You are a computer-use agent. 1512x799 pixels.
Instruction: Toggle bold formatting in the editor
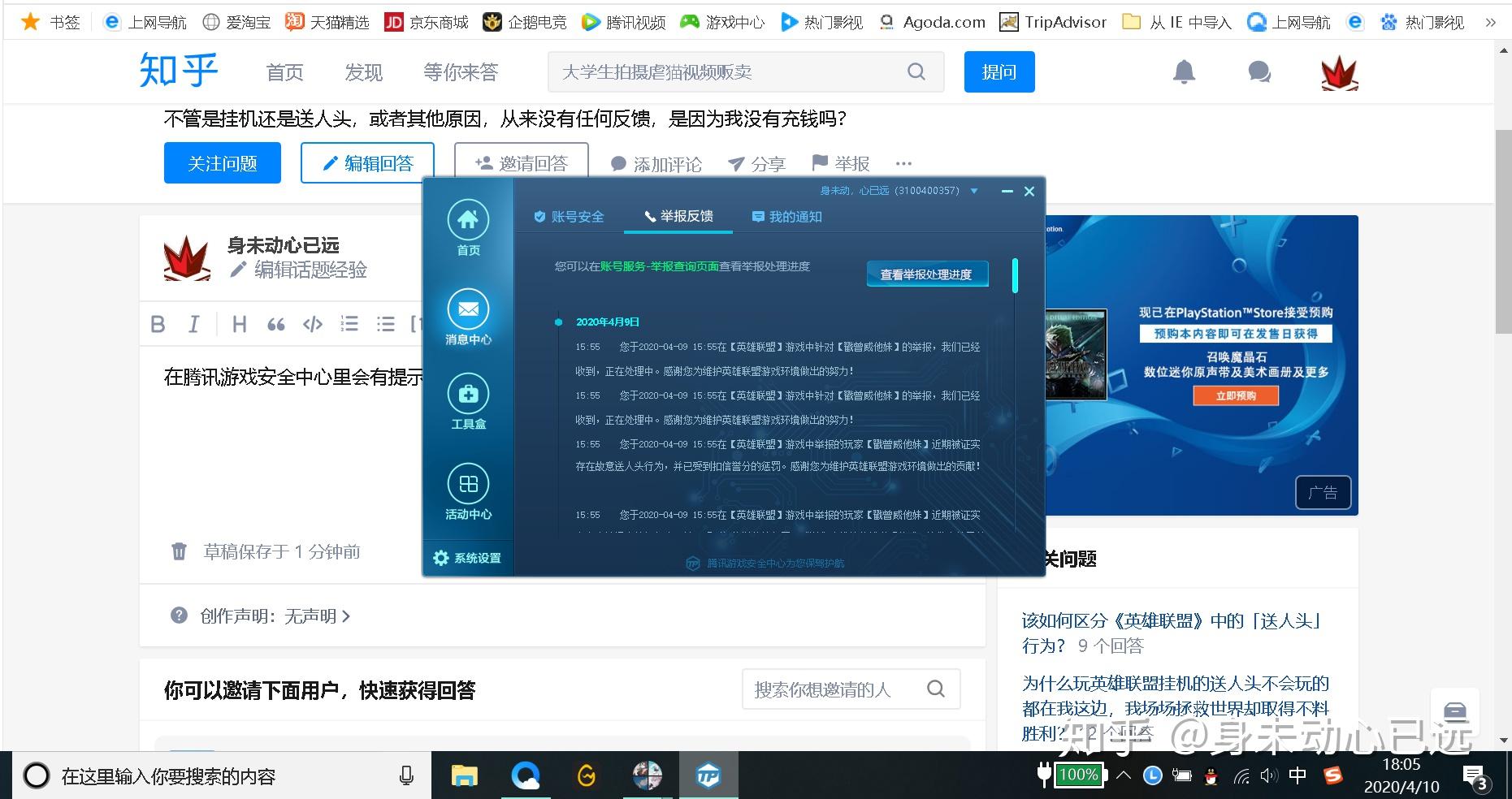(158, 324)
